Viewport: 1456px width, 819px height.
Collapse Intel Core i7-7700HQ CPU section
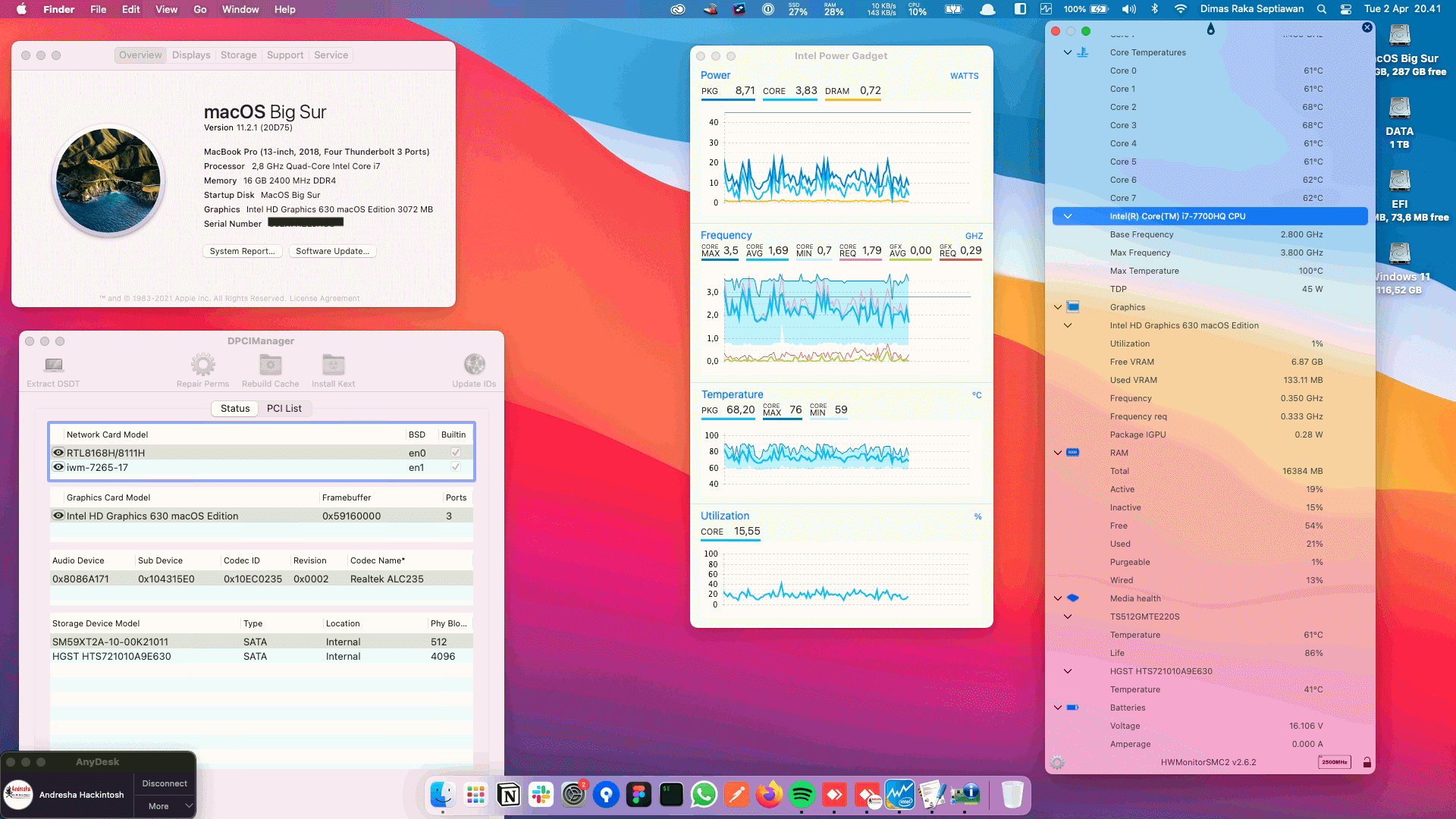click(x=1067, y=216)
